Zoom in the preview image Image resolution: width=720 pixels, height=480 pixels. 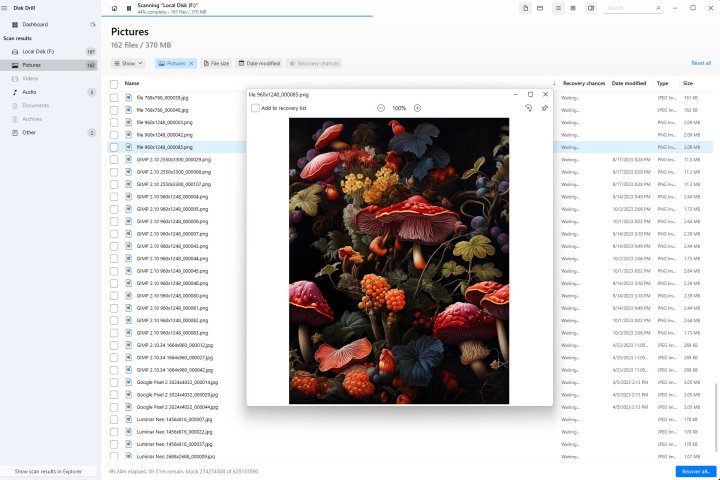417,108
